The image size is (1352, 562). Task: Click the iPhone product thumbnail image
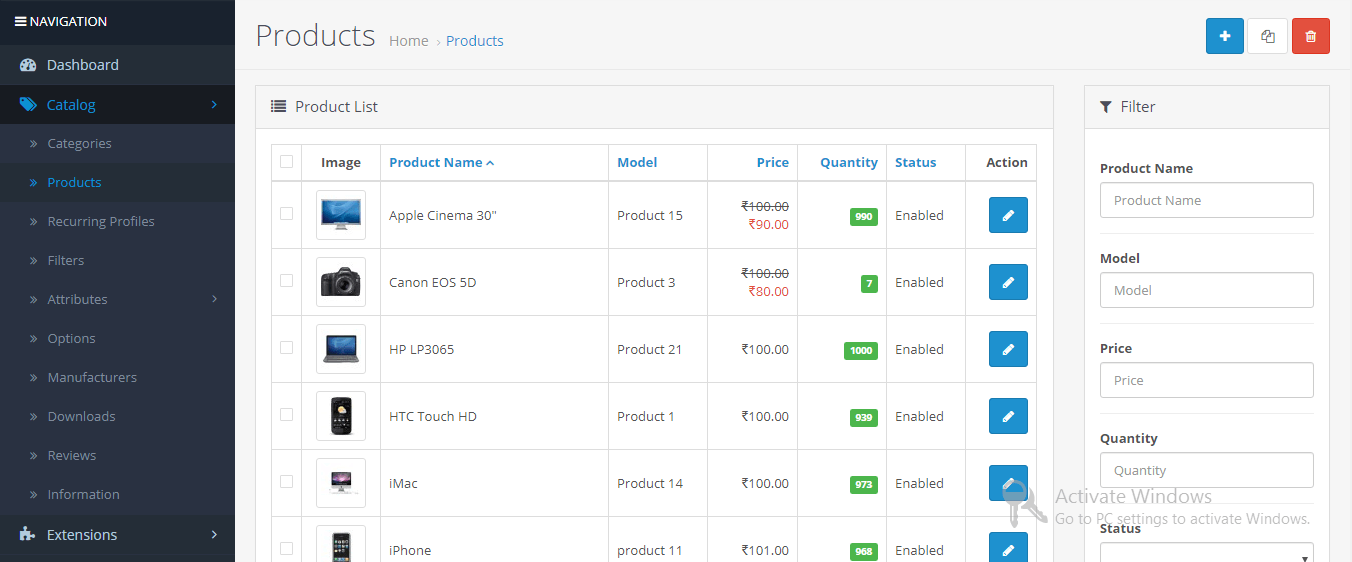point(341,546)
